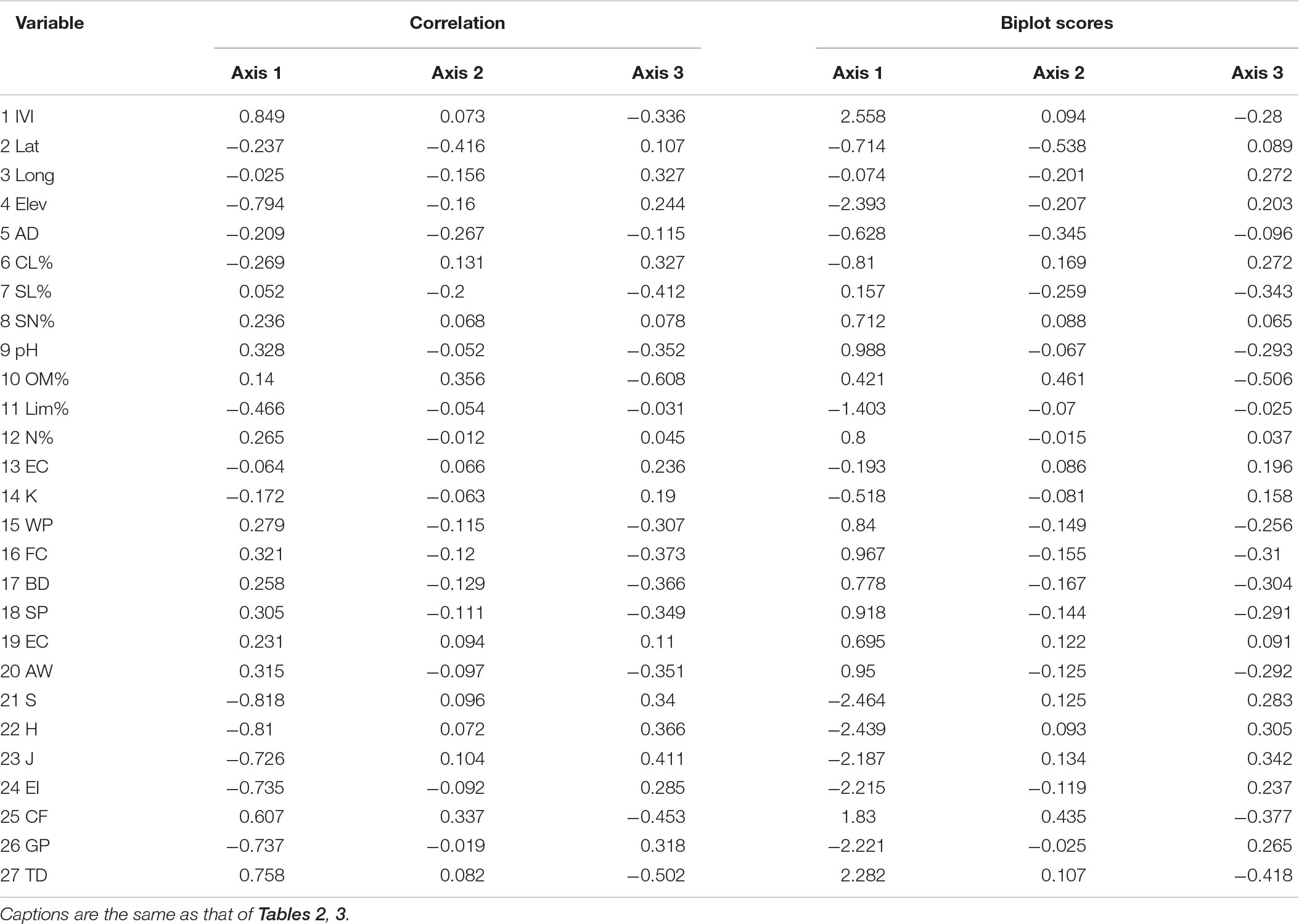Select the −2.464 biplot score for S

(x=857, y=700)
